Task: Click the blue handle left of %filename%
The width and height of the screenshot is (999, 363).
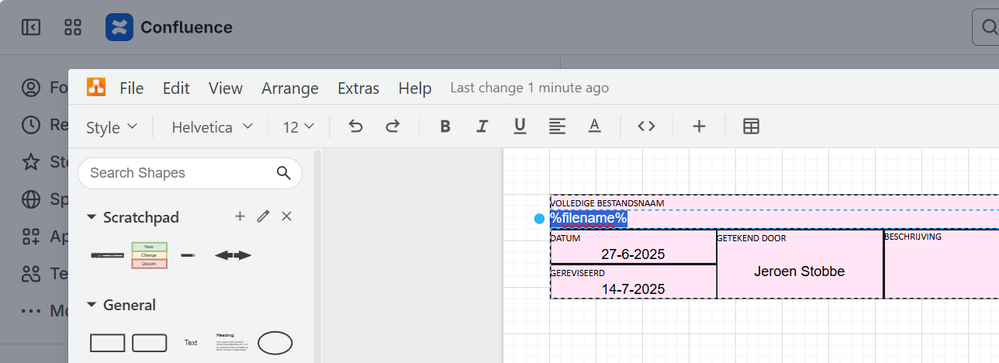Action: click(540, 219)
